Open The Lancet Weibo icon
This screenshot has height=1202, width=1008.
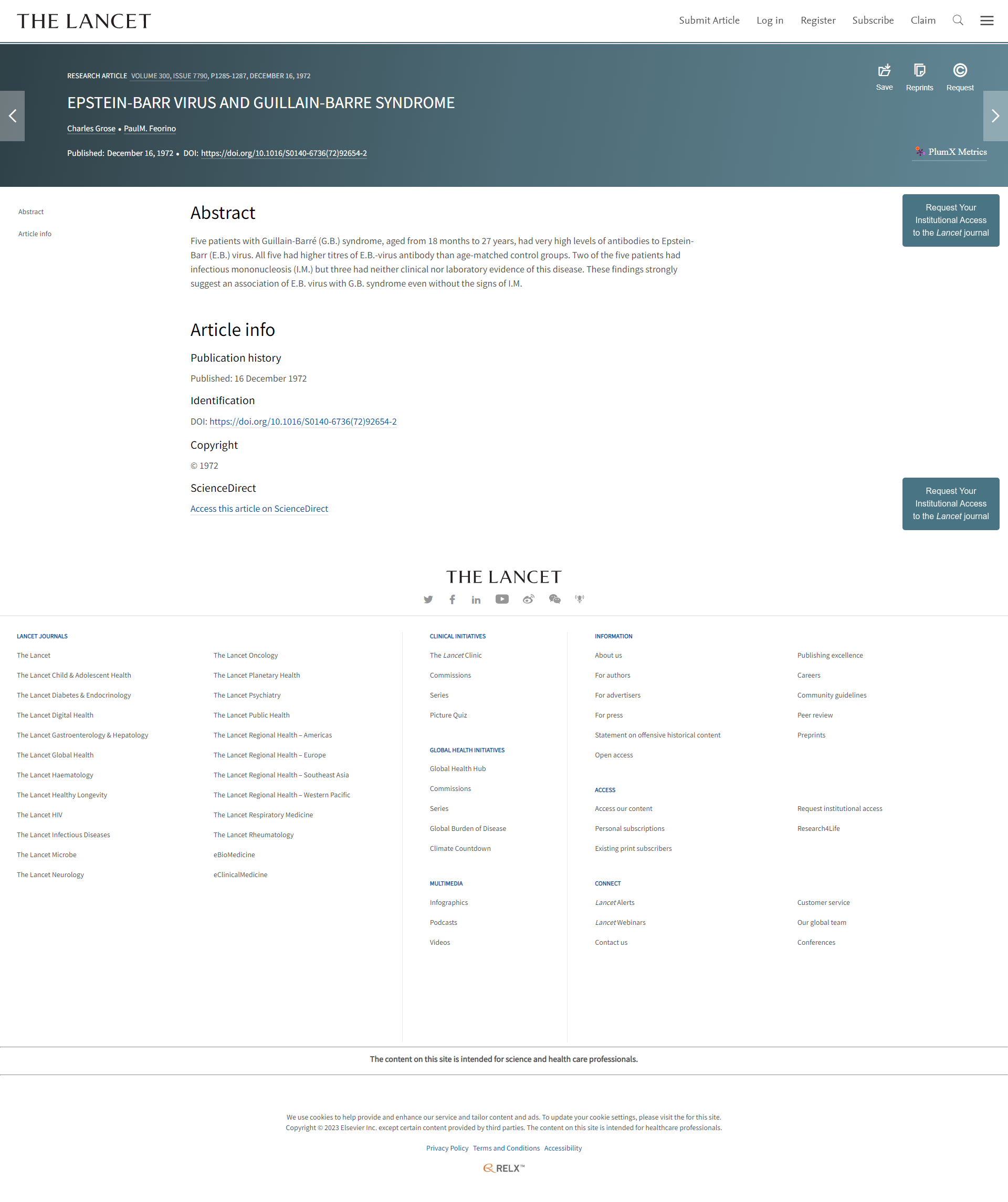click(x=528, y=599)
